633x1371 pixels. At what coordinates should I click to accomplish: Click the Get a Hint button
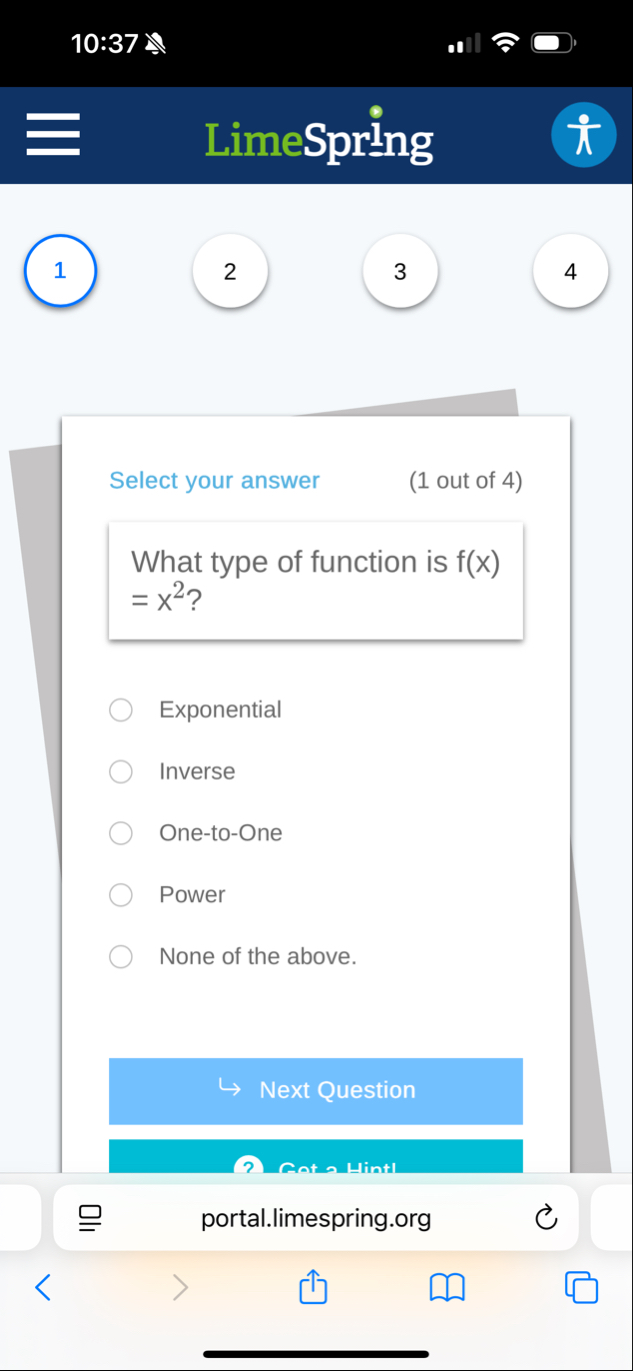tap(316, 1158)
